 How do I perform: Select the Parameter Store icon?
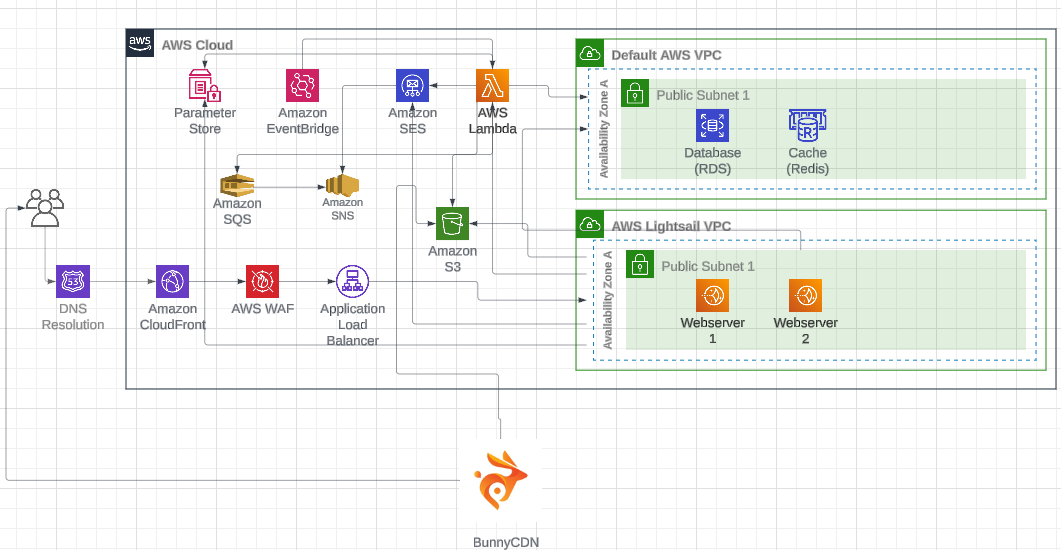204,87
